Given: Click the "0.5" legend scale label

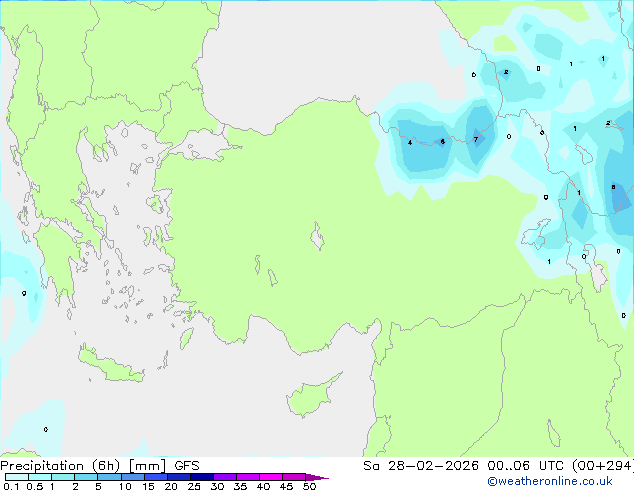Looking at the screenshot, I should pyautogui.click(x=35, y=486).
